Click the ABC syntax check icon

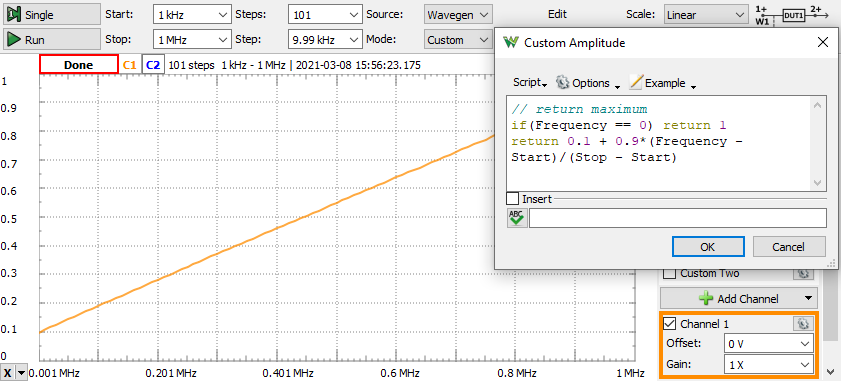518,218
